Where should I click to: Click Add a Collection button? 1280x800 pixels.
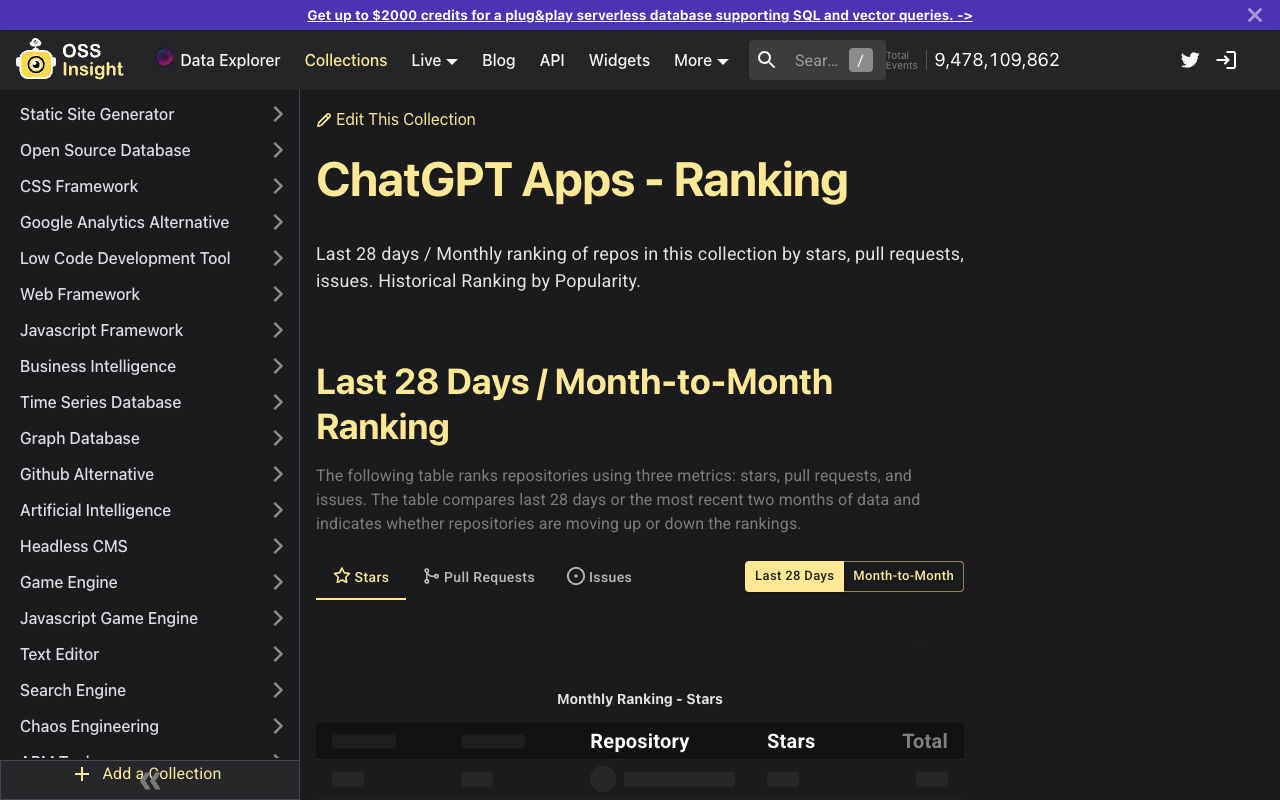[x=150, y=774]
